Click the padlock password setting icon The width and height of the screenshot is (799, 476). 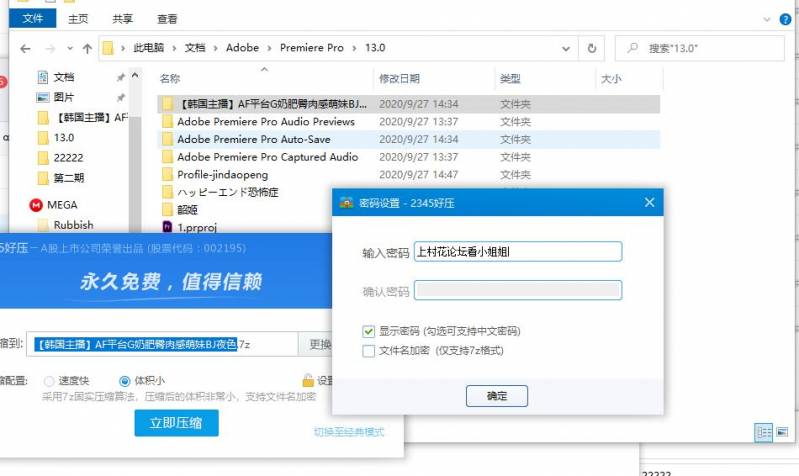pyautogui.click(x=308, y=380)
